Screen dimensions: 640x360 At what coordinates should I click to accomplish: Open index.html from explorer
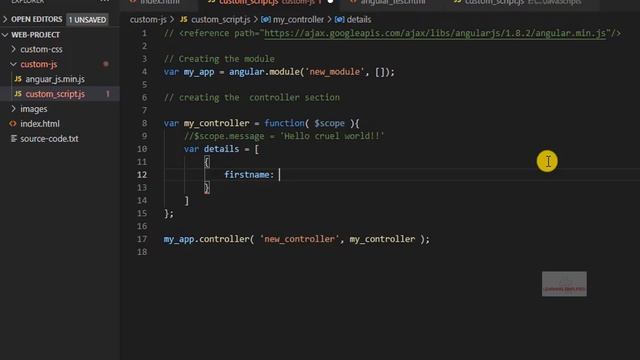coord(40,124)
